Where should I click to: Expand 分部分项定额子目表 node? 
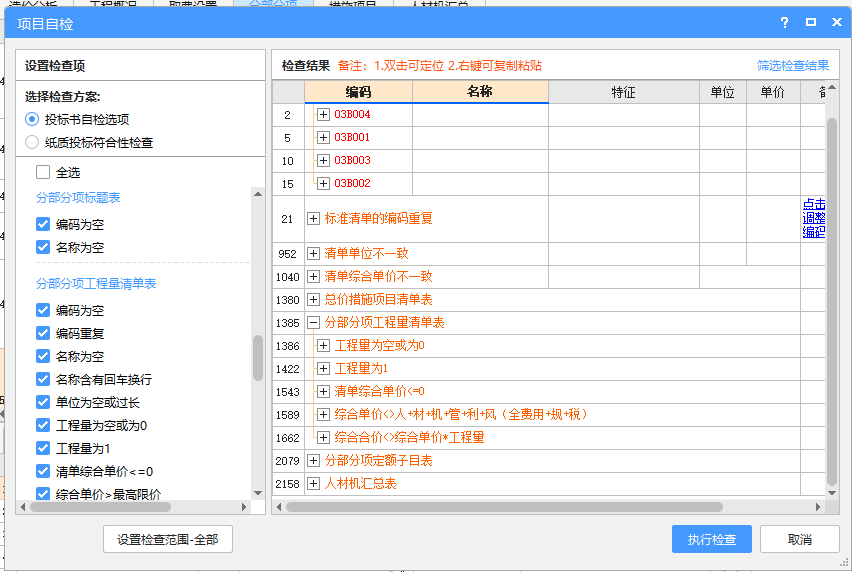pos(313,461)
